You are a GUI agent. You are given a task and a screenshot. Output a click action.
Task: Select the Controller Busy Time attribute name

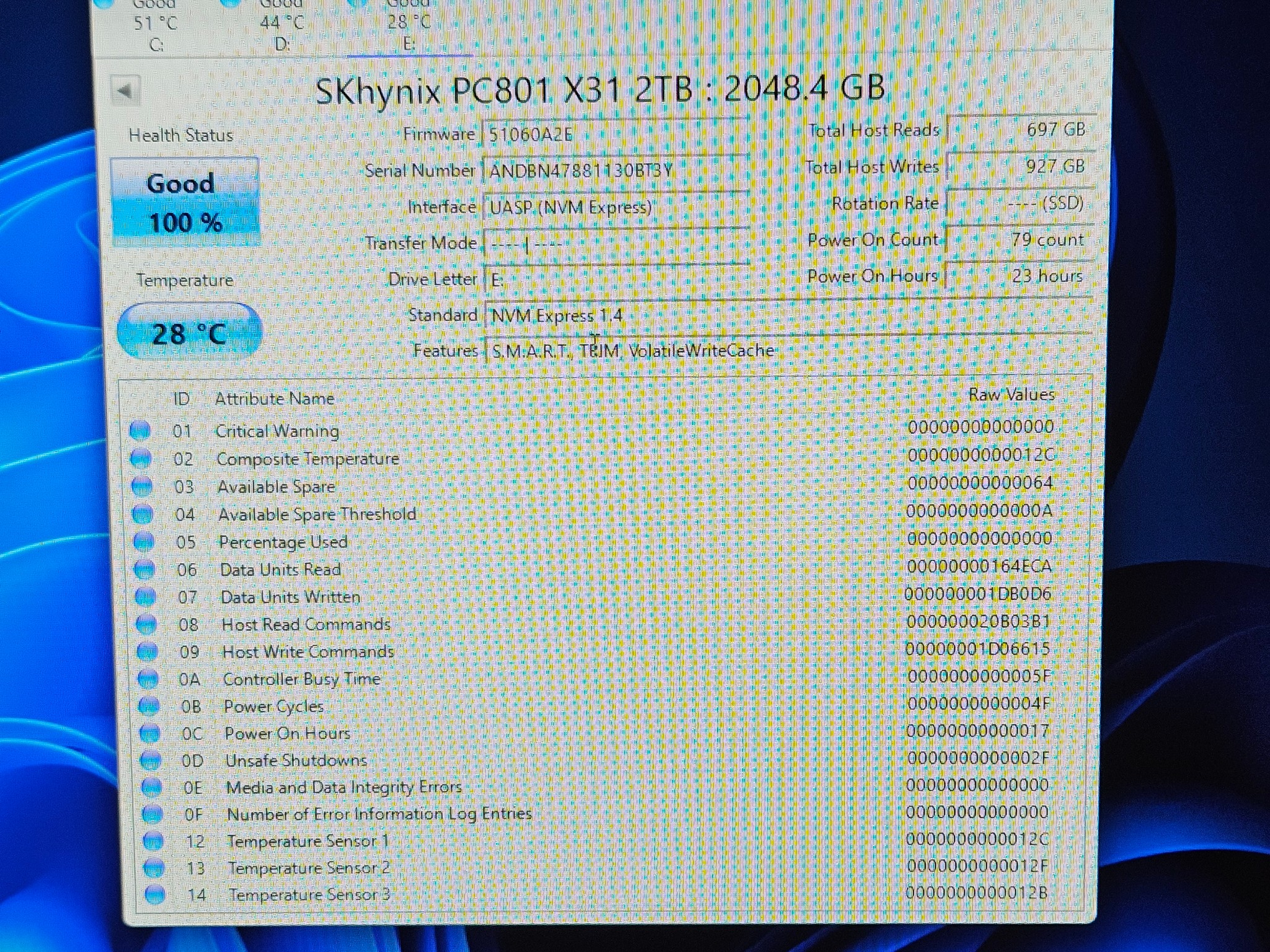302,679
